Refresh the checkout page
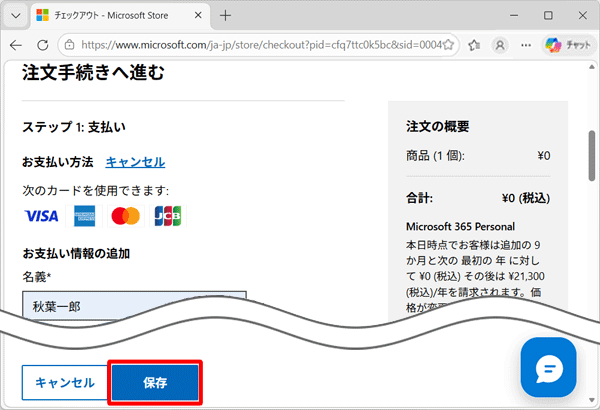Image resolution: width=600 pixels, height=410 pixels. coord(43,46)
